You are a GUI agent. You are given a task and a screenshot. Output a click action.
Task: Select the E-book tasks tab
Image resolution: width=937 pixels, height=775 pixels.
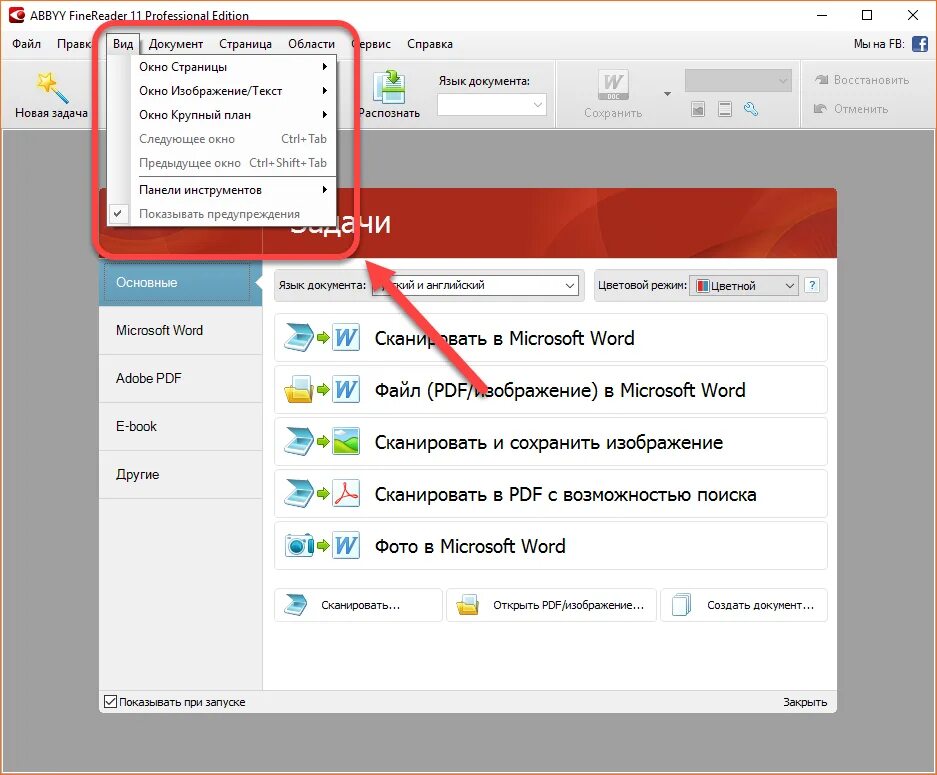pyautogui.click(x=180, y=427)
